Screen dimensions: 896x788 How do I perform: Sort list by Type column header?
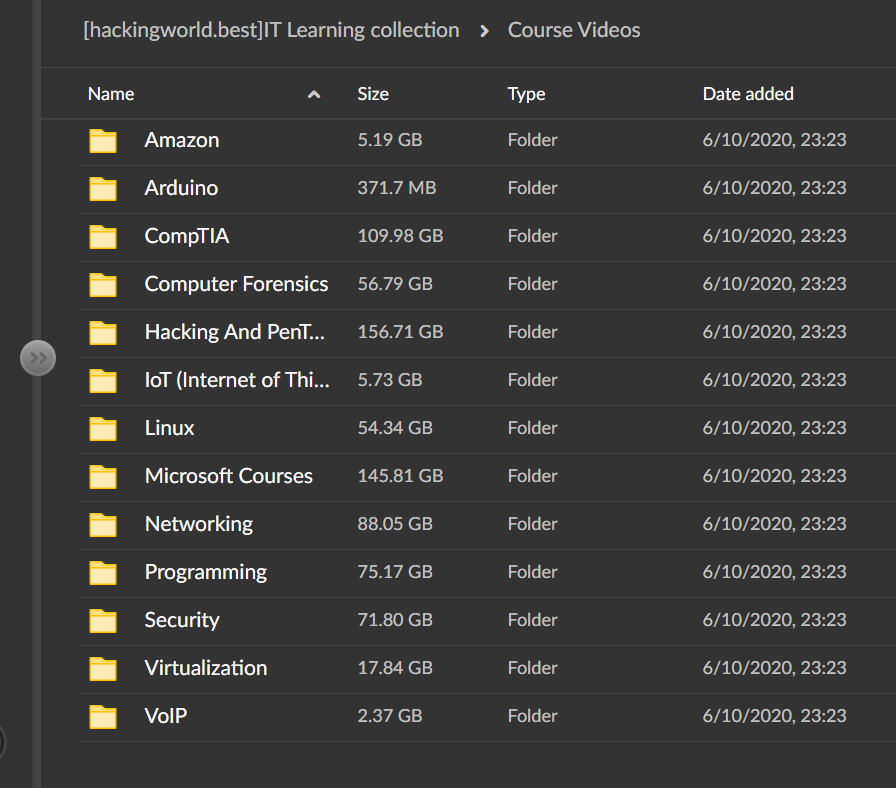[x=526, y=94]
